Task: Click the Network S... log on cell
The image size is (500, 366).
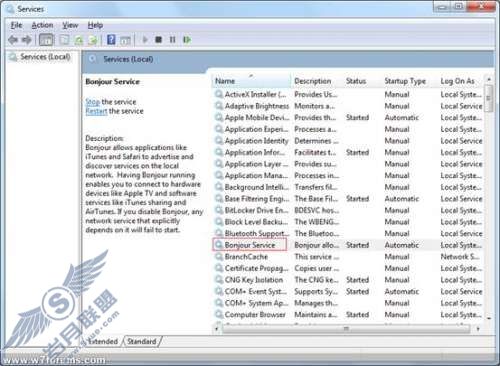Action: (460, 257)
